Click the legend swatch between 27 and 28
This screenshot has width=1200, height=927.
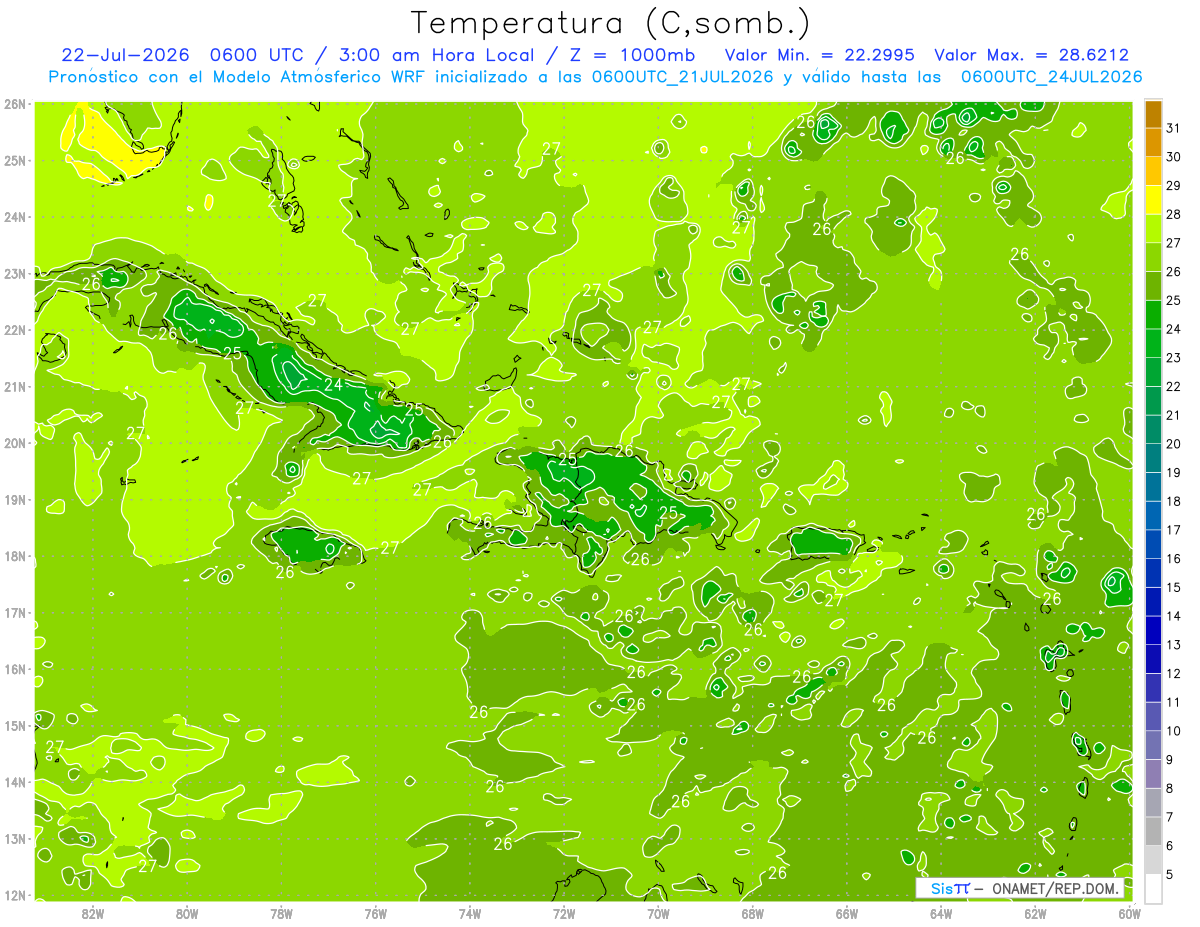[1153, 228]
